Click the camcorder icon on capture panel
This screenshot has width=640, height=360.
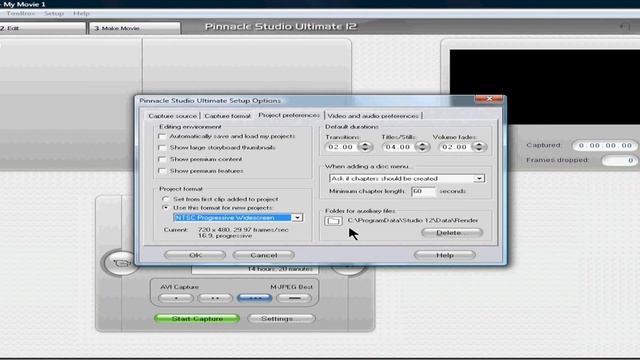120,263
